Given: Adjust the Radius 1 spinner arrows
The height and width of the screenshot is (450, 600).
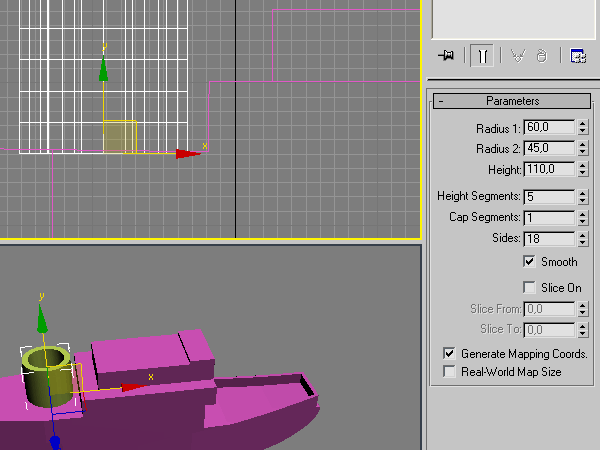Looking at the screenshot, I should tap(582, 127).
